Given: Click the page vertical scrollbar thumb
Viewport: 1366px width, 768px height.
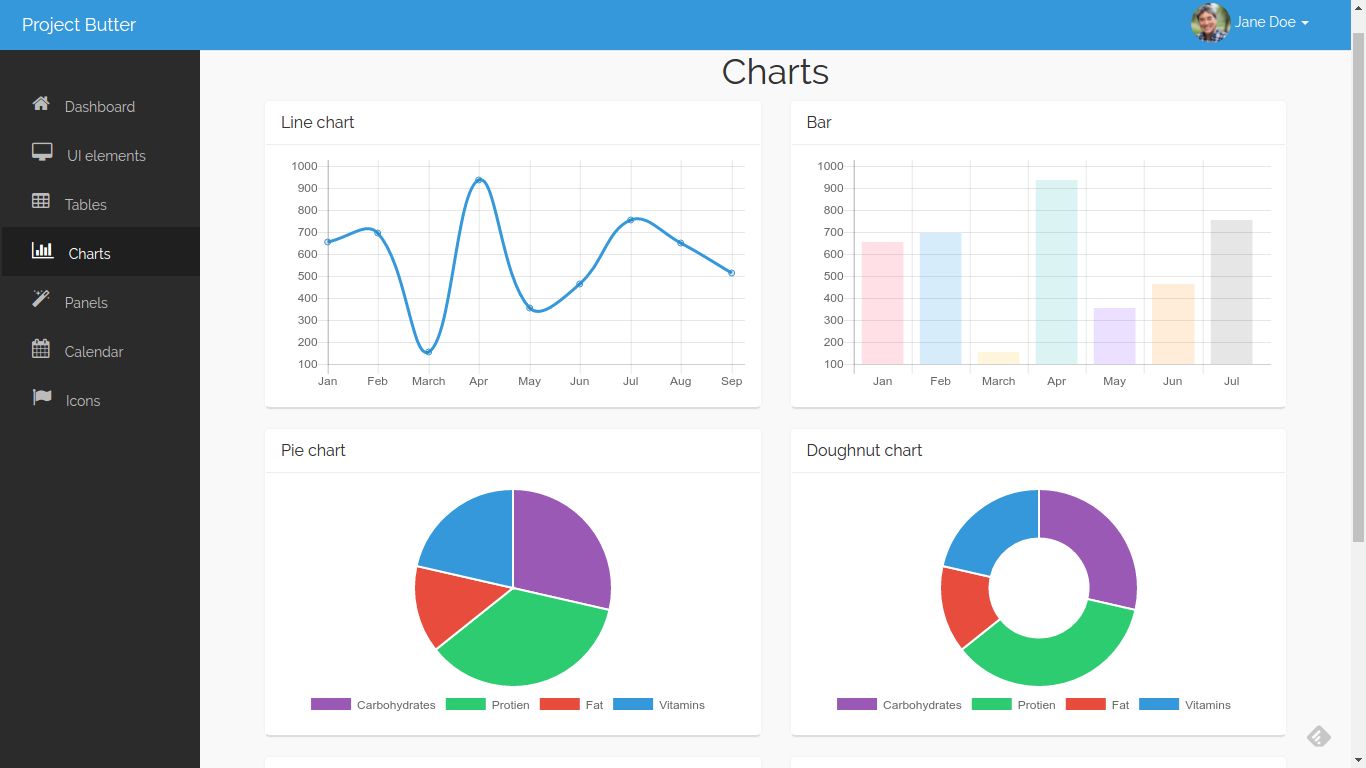Looking at the screenshot, I should [1358, 287].
